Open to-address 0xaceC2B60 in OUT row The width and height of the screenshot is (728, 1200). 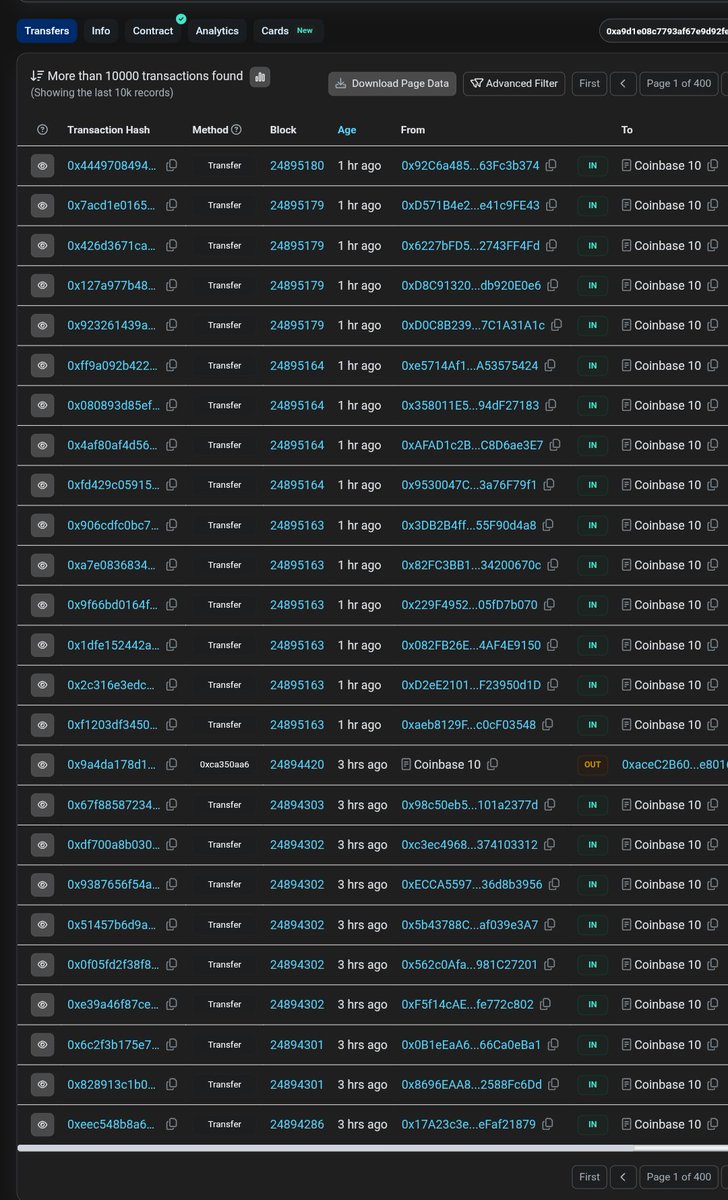tap(674, 764)
